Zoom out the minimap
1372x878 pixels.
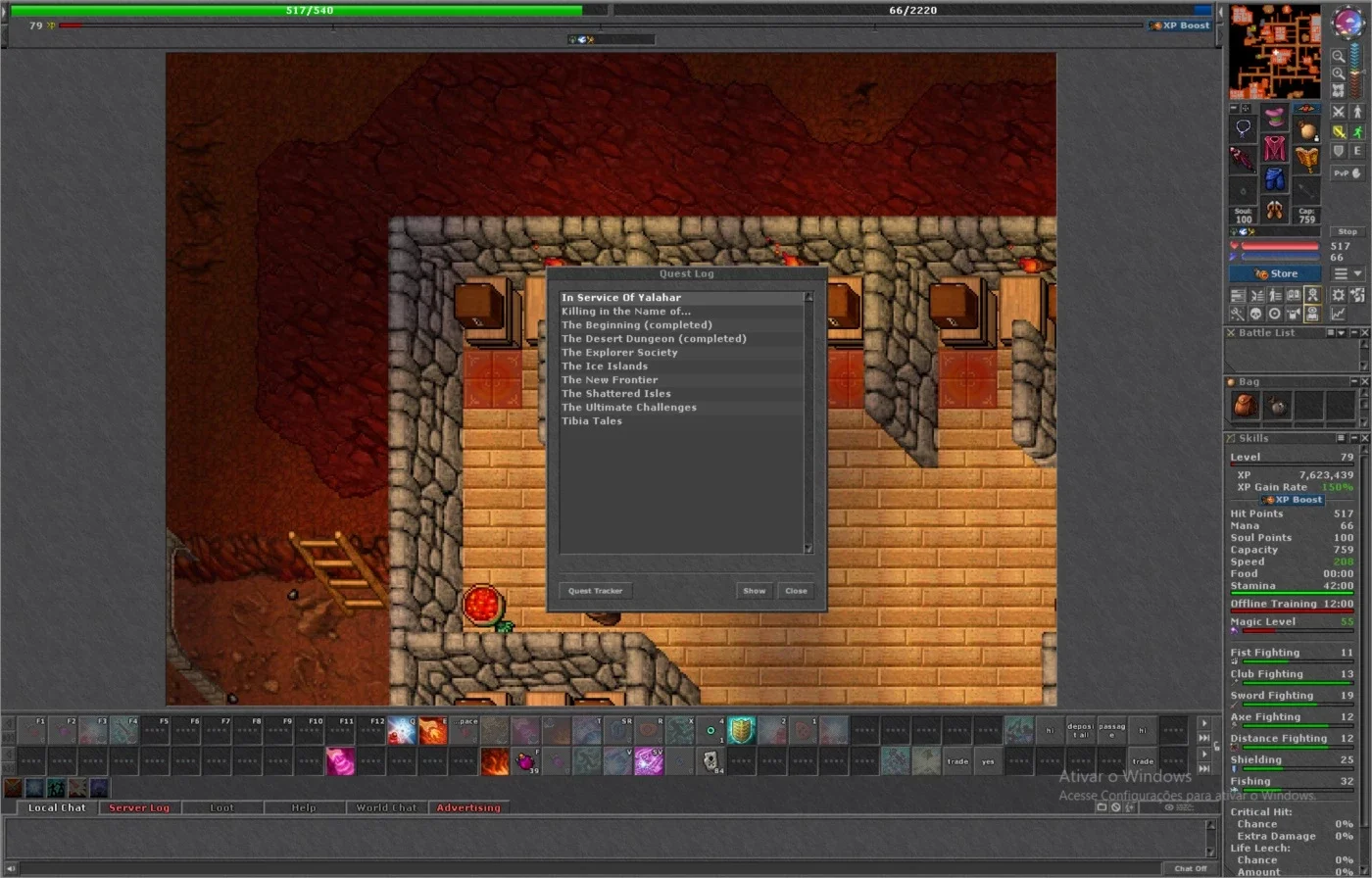pyautogui.click(x=1339, y=56)
